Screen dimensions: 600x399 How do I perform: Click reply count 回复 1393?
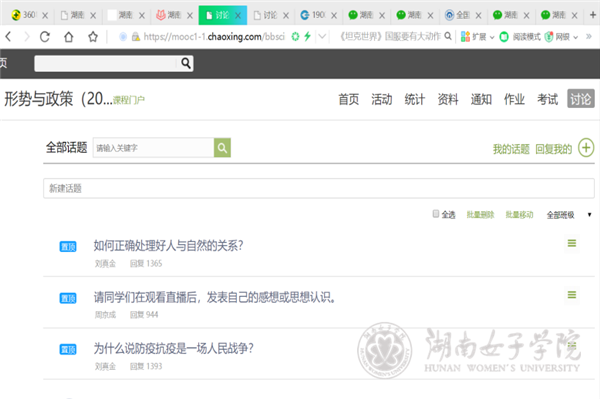point(146,366)
